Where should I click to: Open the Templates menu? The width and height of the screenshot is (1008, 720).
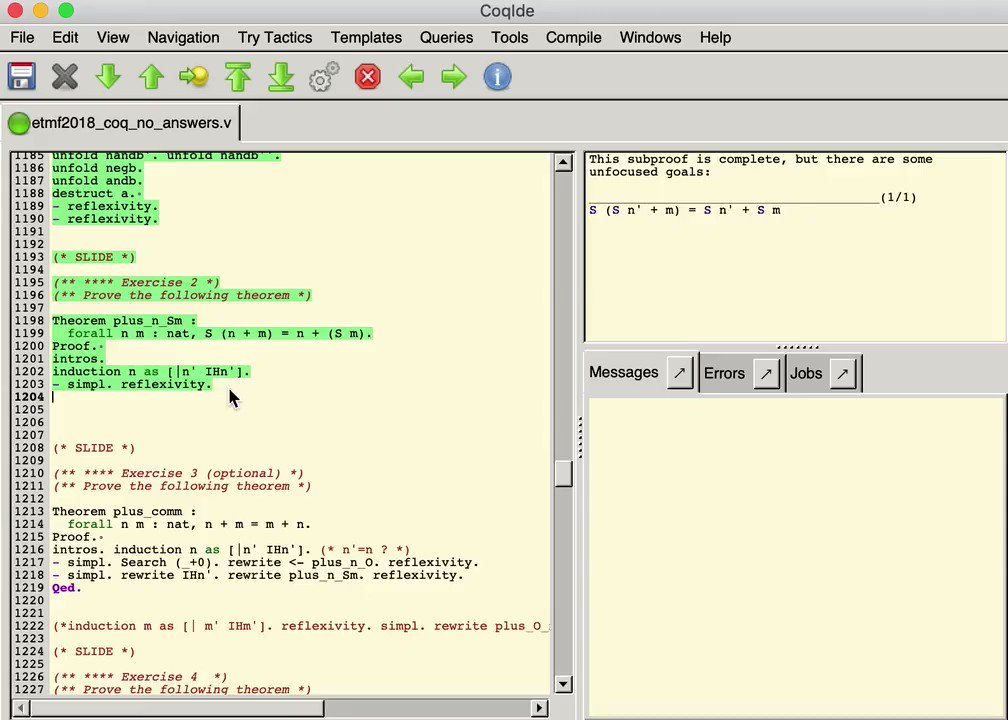(366, 37)
